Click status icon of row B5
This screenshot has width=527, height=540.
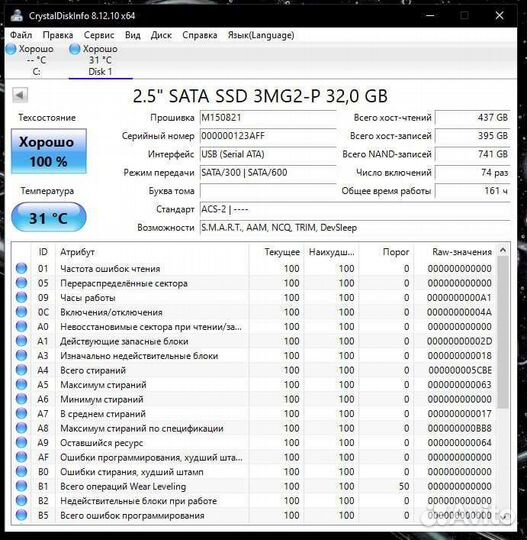(21, 515)
